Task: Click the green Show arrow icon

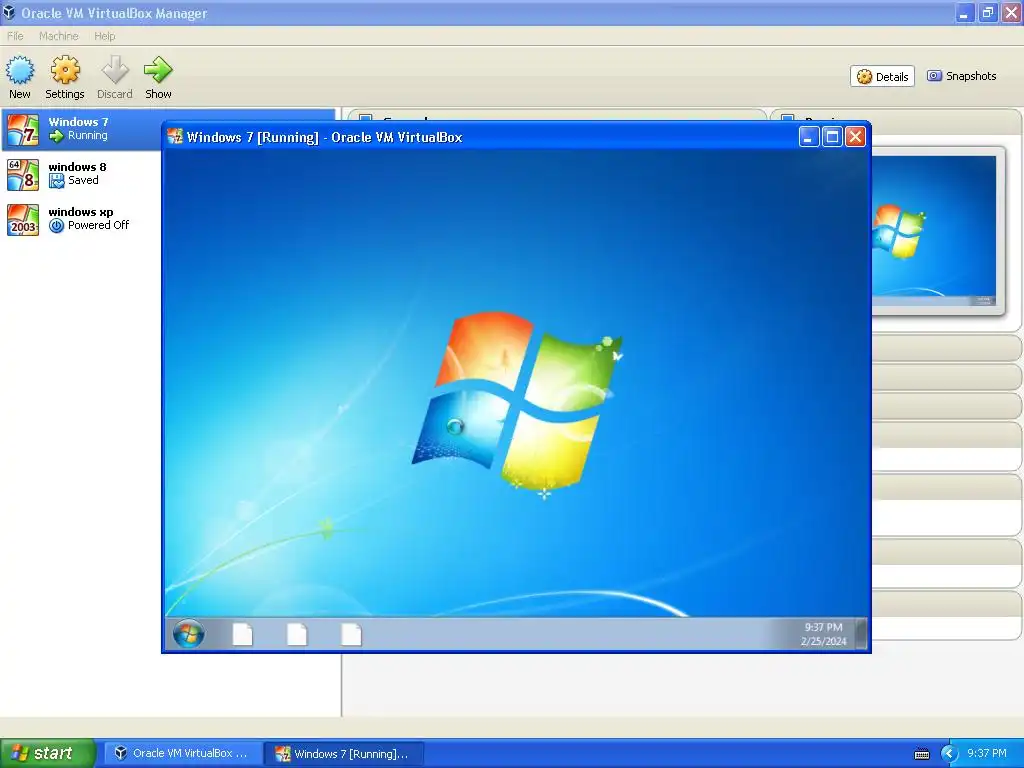Action: tap(158, 70)
